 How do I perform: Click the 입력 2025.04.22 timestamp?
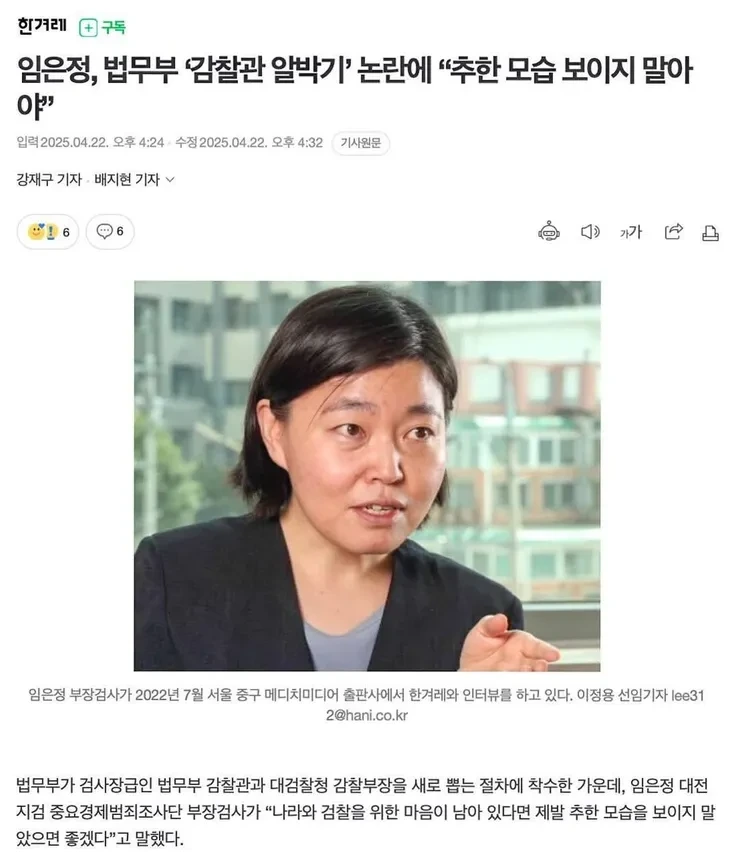coord(90,143)
